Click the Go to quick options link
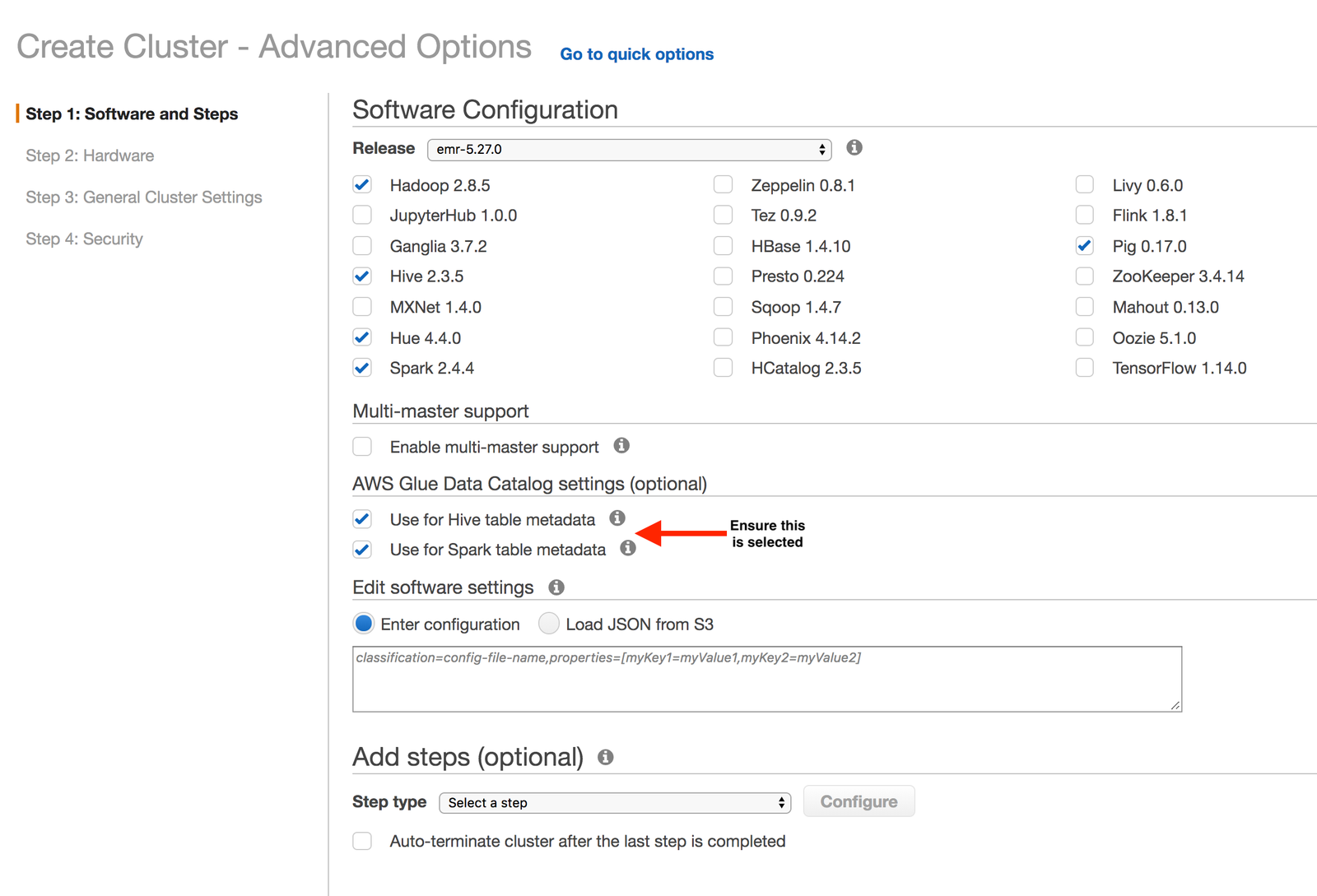 pyautogui.click(x=636, y=53)
